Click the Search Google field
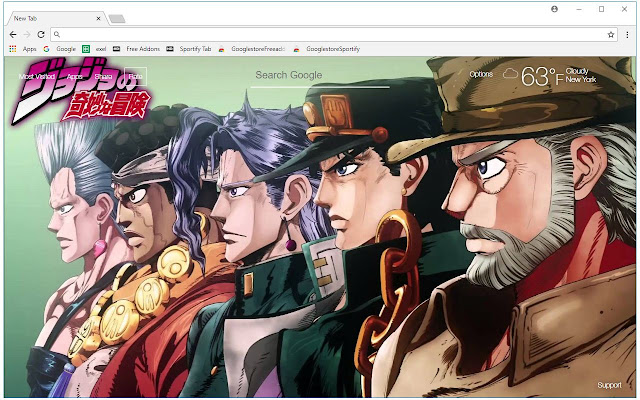 point(320,76)
